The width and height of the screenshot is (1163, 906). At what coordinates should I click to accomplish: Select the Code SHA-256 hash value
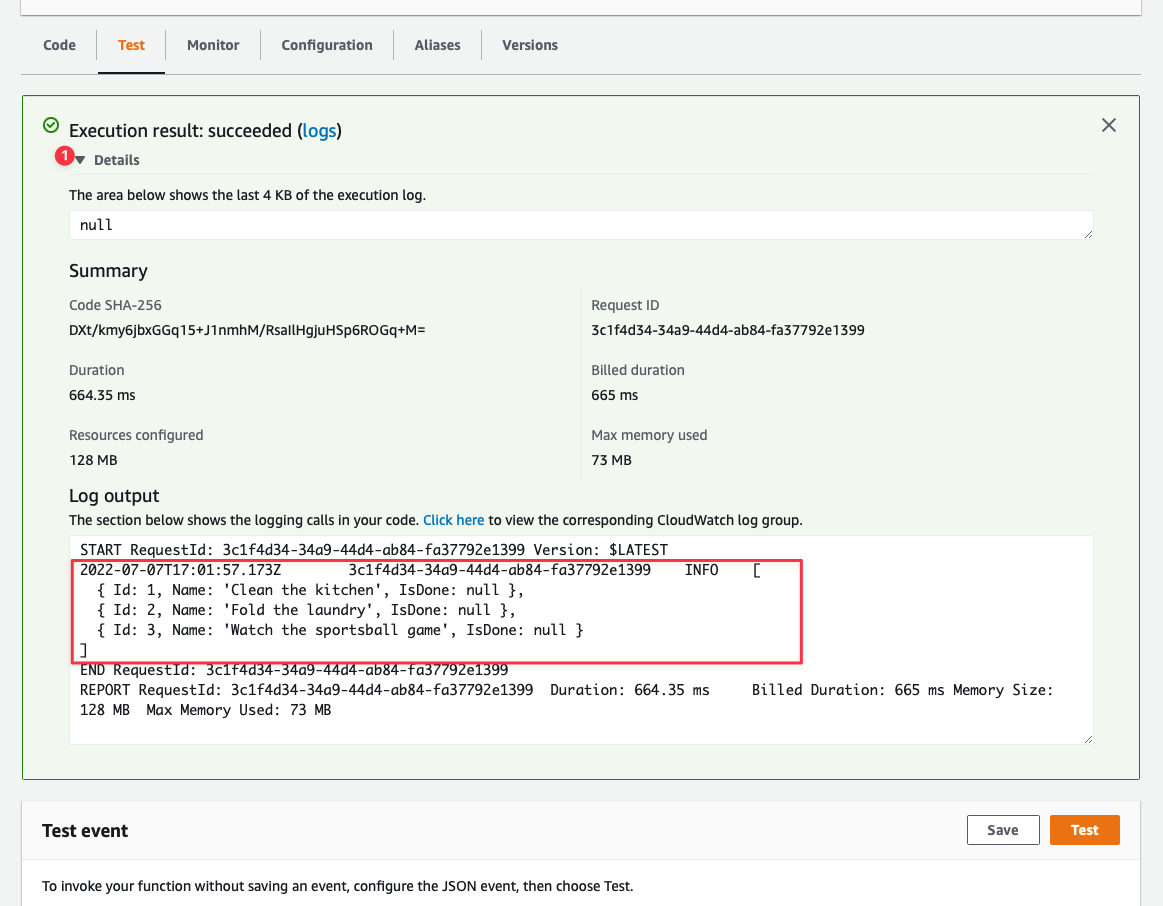click(247, 331)
